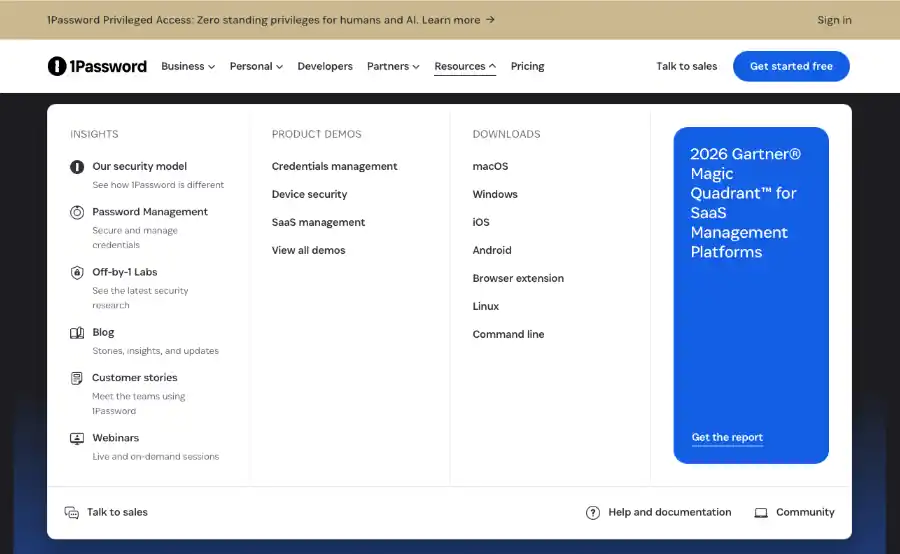This screenshot has width=900, height=554.
Task: Click 'See the latest security research' text
Action: tap(141, 298)
